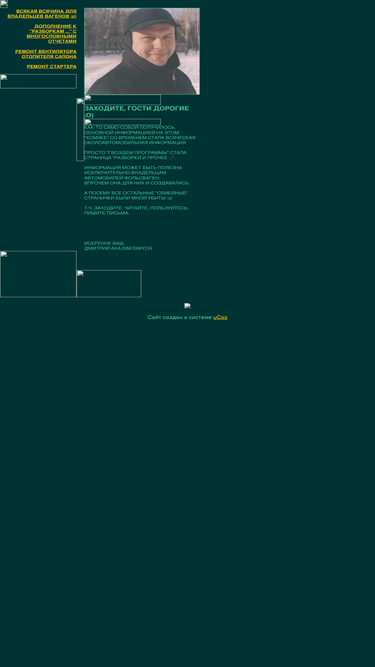Screen dimensions: 375x667
Task: Click broken image placeholder under "Ремонт стартера"
Action: click(x=38, y=82)
